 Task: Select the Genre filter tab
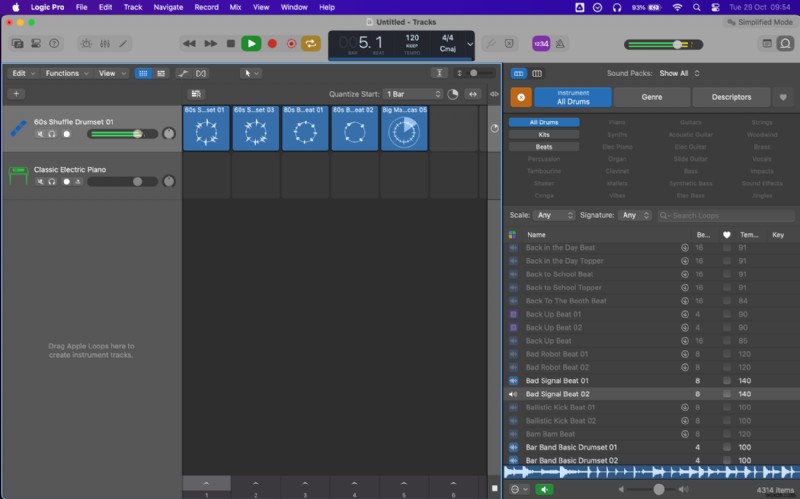click(652, 97)
